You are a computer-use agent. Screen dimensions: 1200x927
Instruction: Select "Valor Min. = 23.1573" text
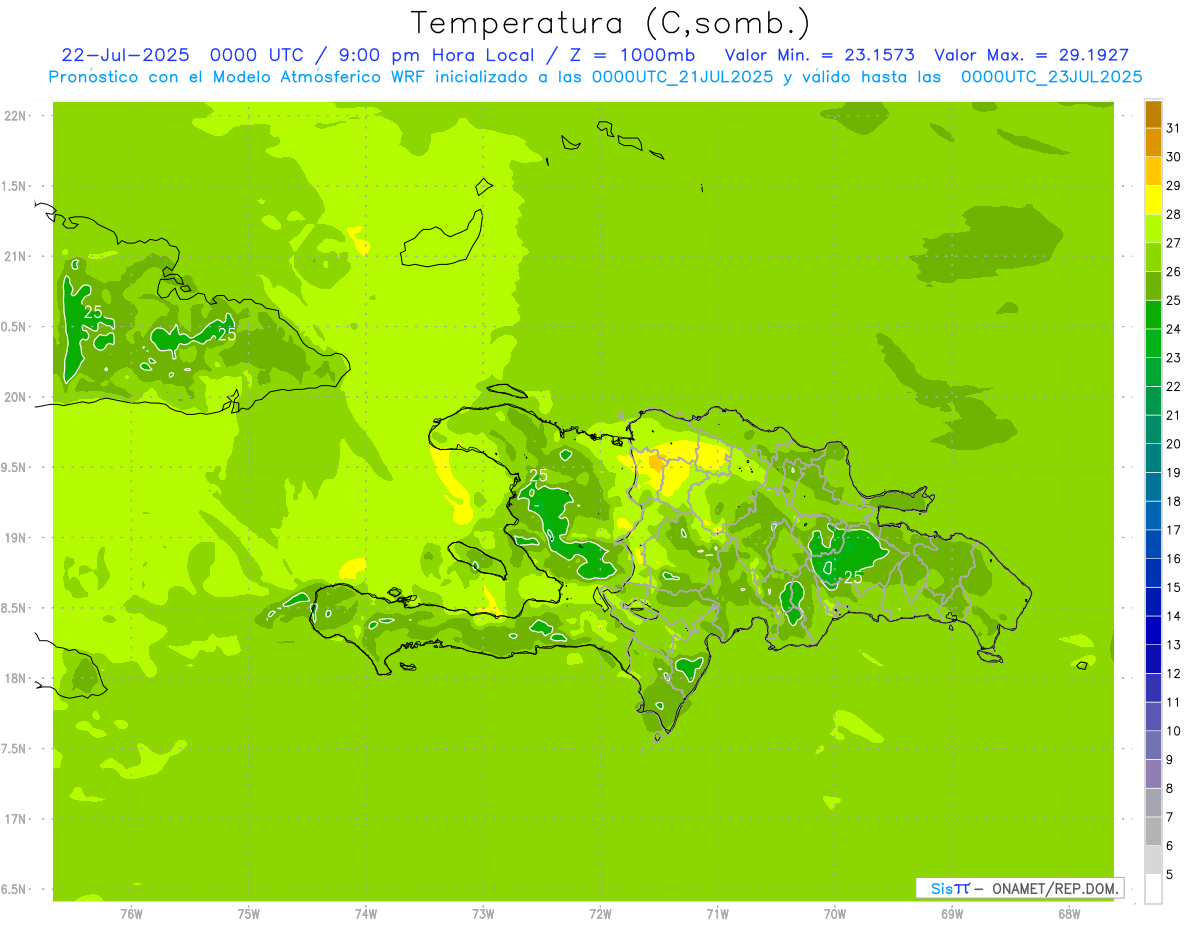819,55
